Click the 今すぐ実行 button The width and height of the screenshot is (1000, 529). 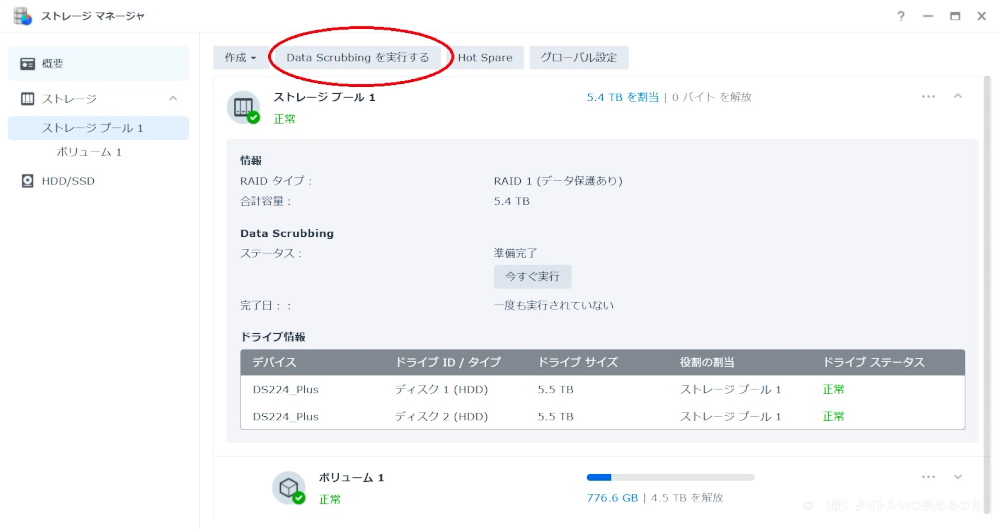533,277
